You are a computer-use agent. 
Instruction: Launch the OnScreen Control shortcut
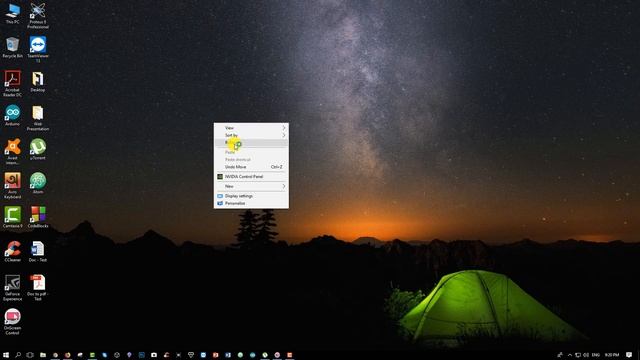(12, 322)
